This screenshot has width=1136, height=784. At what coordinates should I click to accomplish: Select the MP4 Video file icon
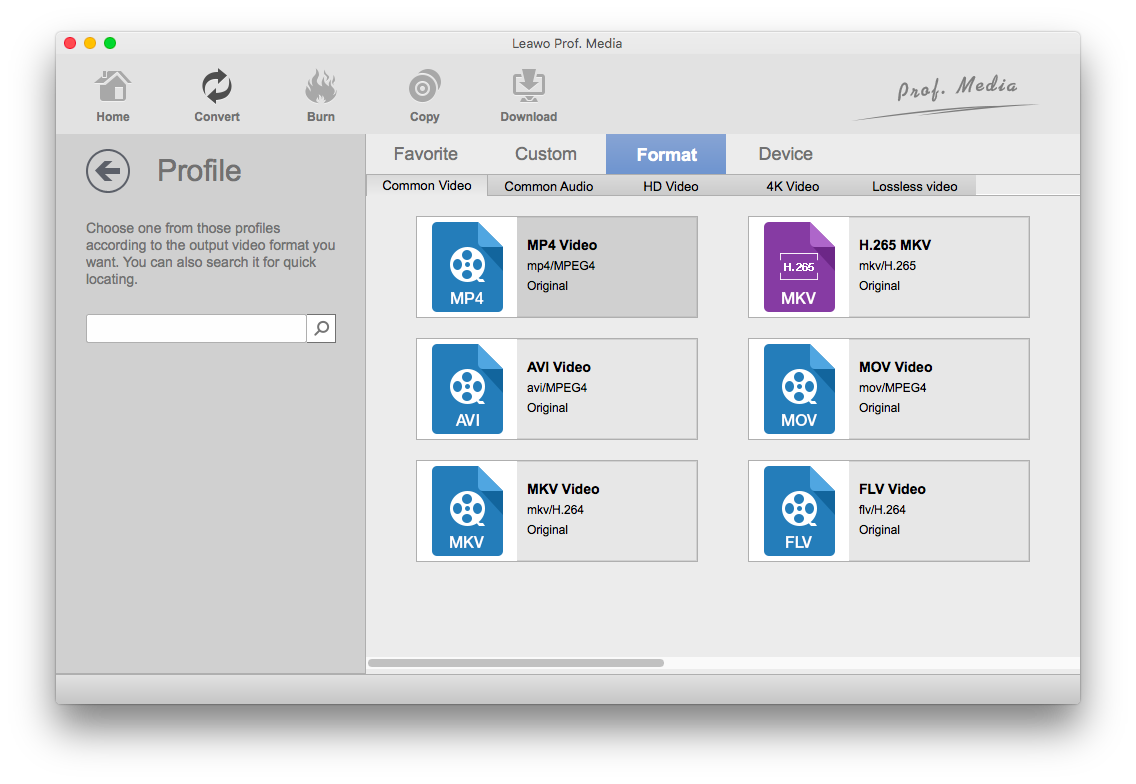[x=467, y=267]
